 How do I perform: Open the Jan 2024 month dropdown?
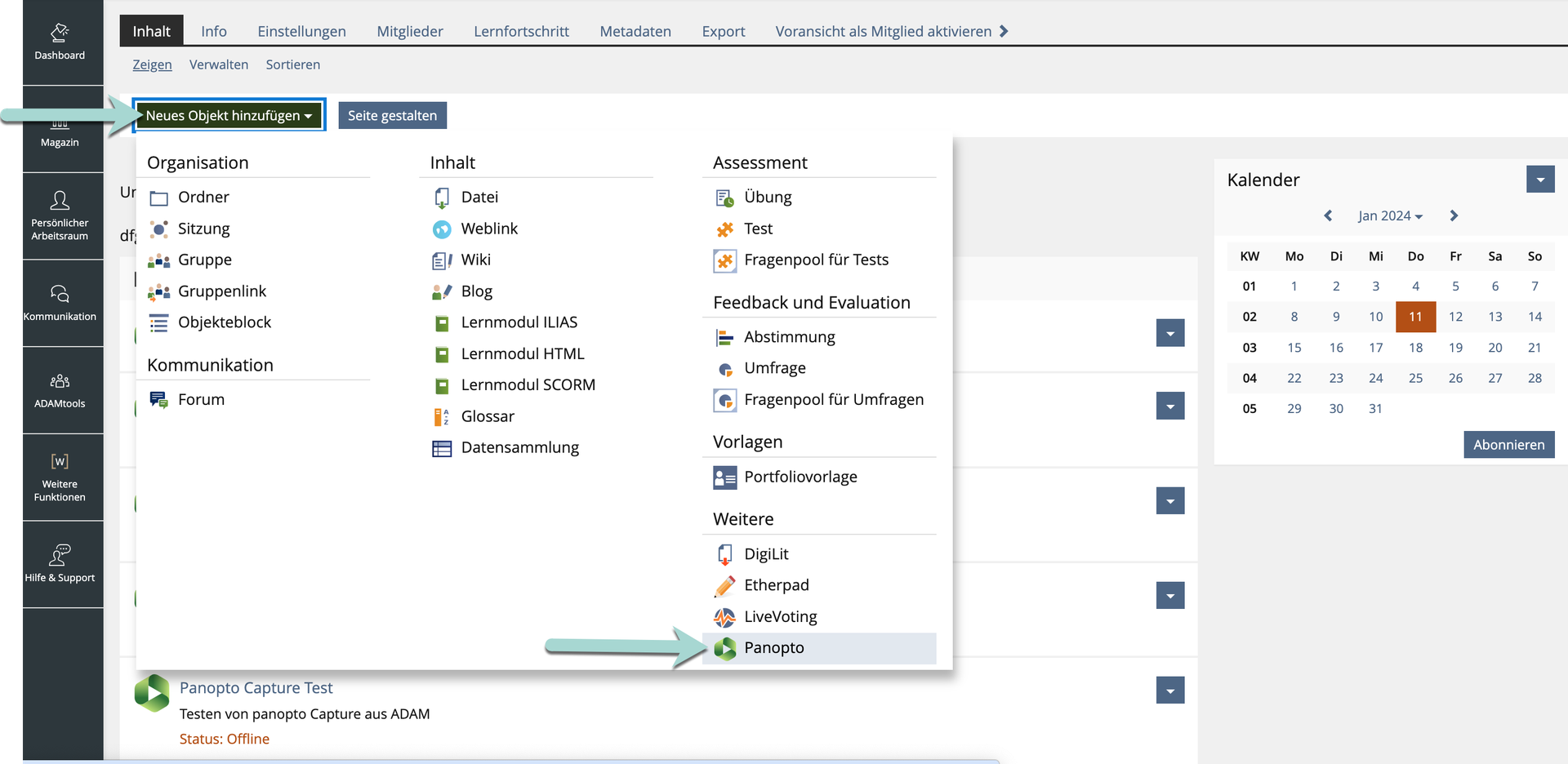1390,215
